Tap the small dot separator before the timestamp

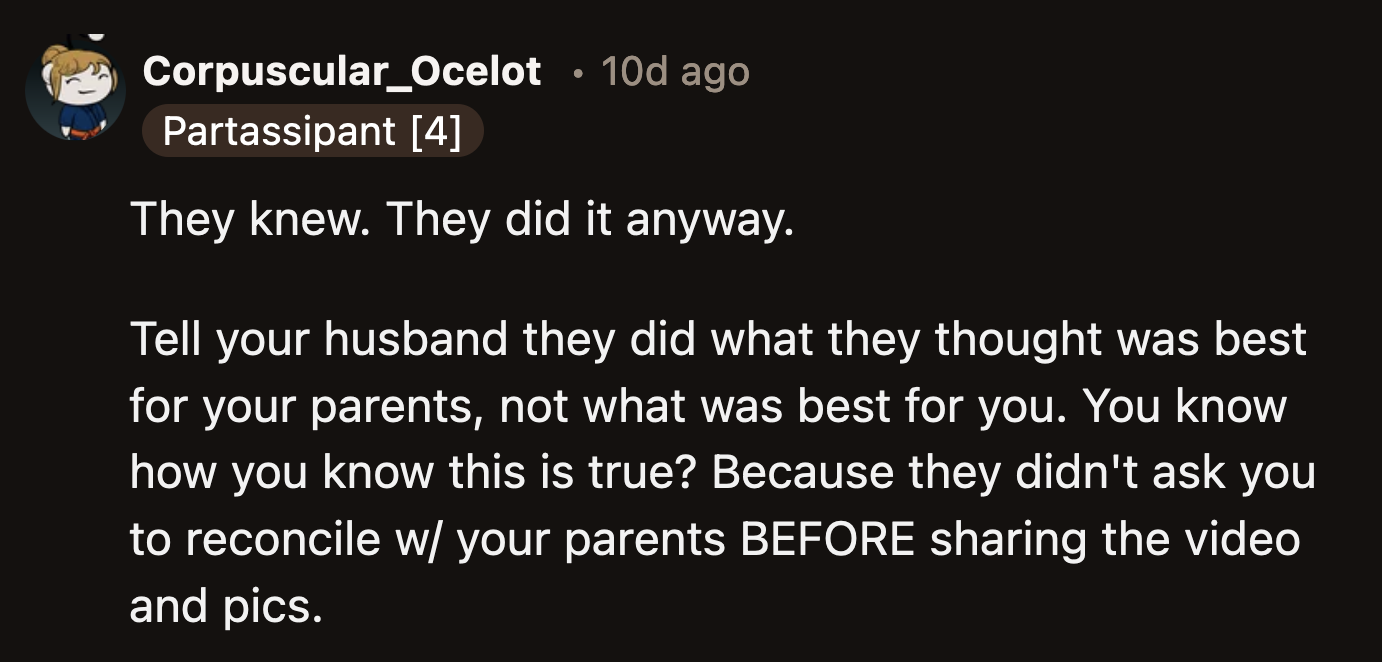point(578,72)
